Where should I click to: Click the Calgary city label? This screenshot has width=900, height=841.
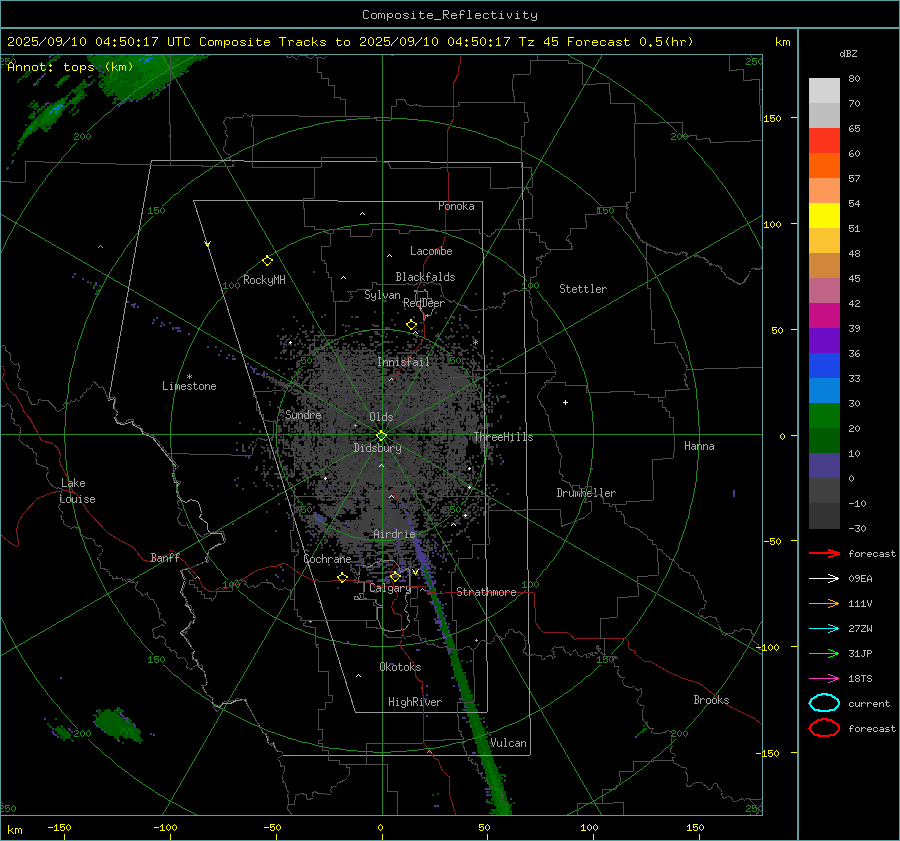[x=390, y=588]
